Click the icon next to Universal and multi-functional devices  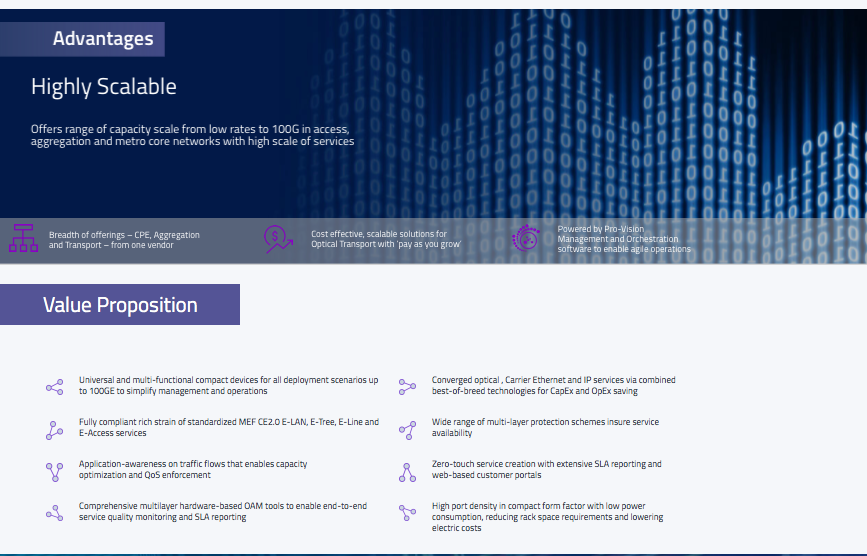coord(54,387)
